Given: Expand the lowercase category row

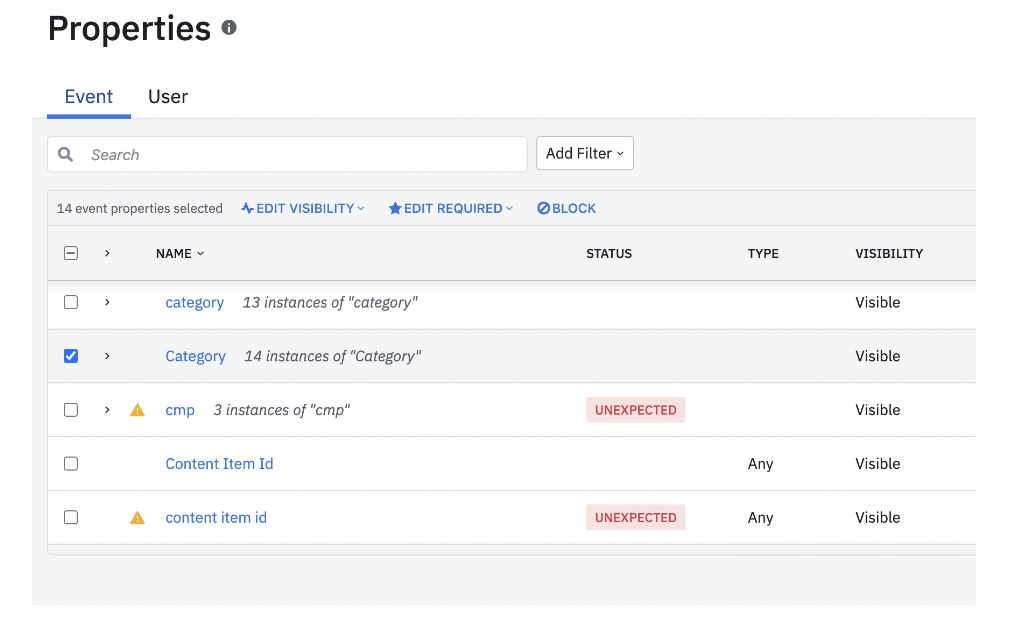Looking at the screenshot, I should [107, 302].
